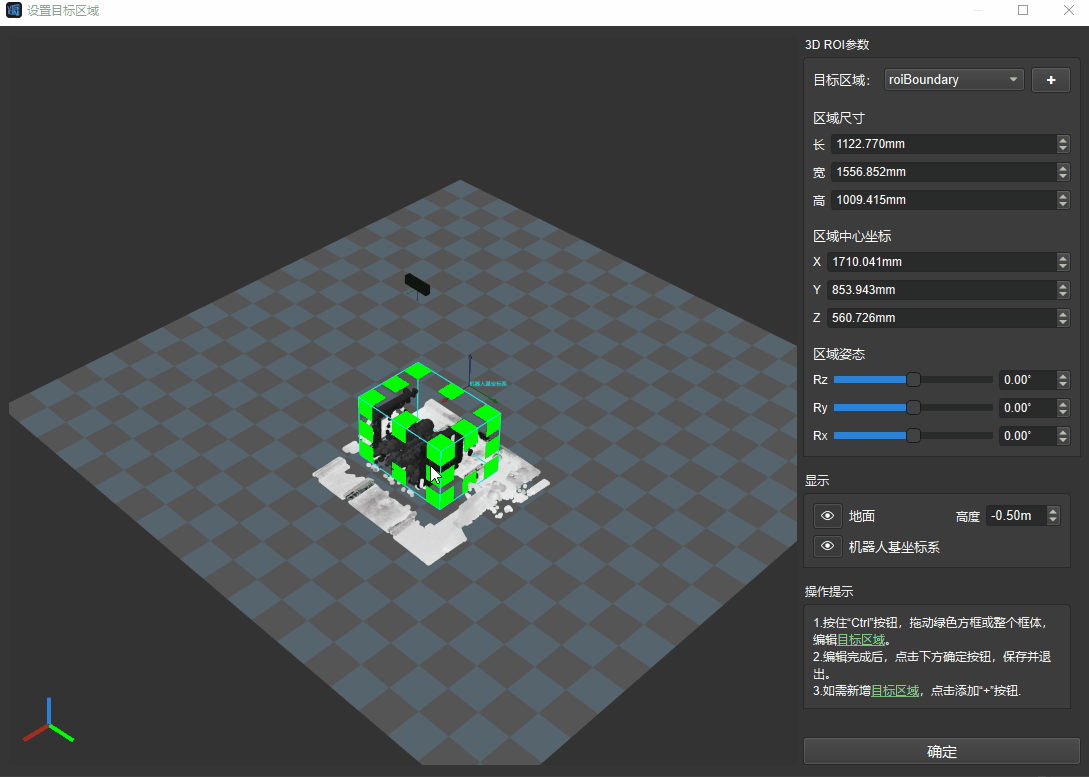Image resolution: width=1089 pixels, height=777 pixels.
Task: Click the length 1122.770mm input field
Action: [942, 144]
